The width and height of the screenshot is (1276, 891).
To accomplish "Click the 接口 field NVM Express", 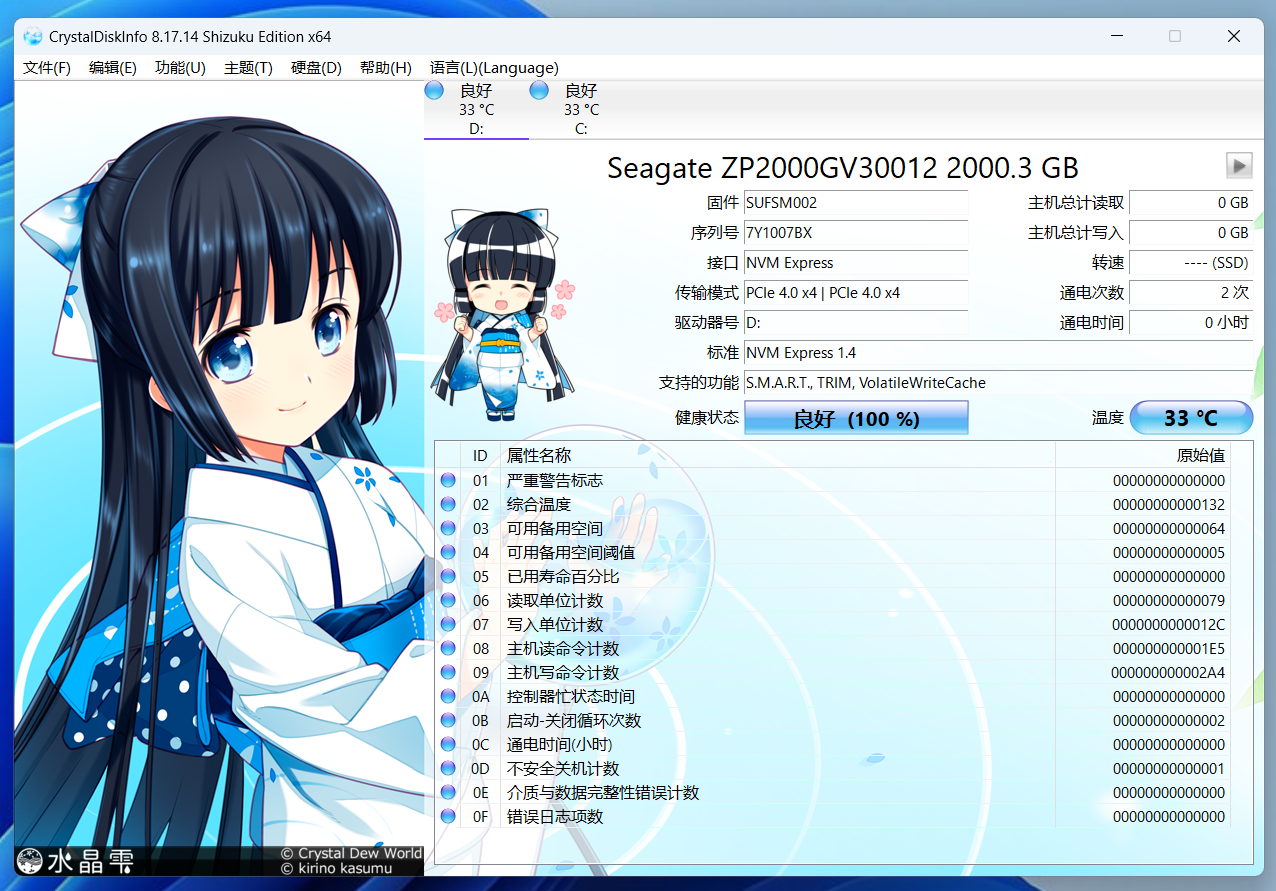I will tap(856, 263).
